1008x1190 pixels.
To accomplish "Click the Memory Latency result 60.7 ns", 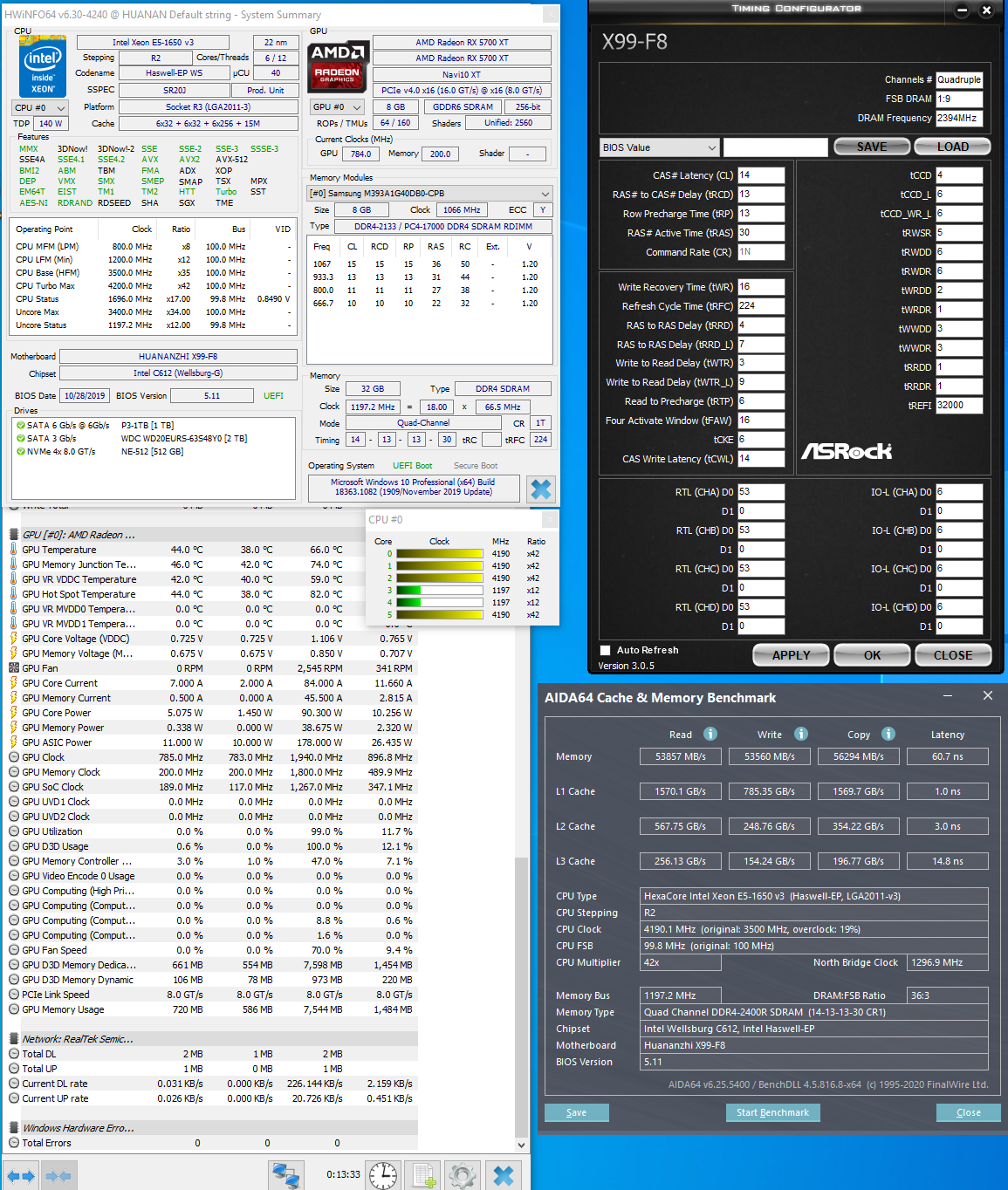I will 948,756.
